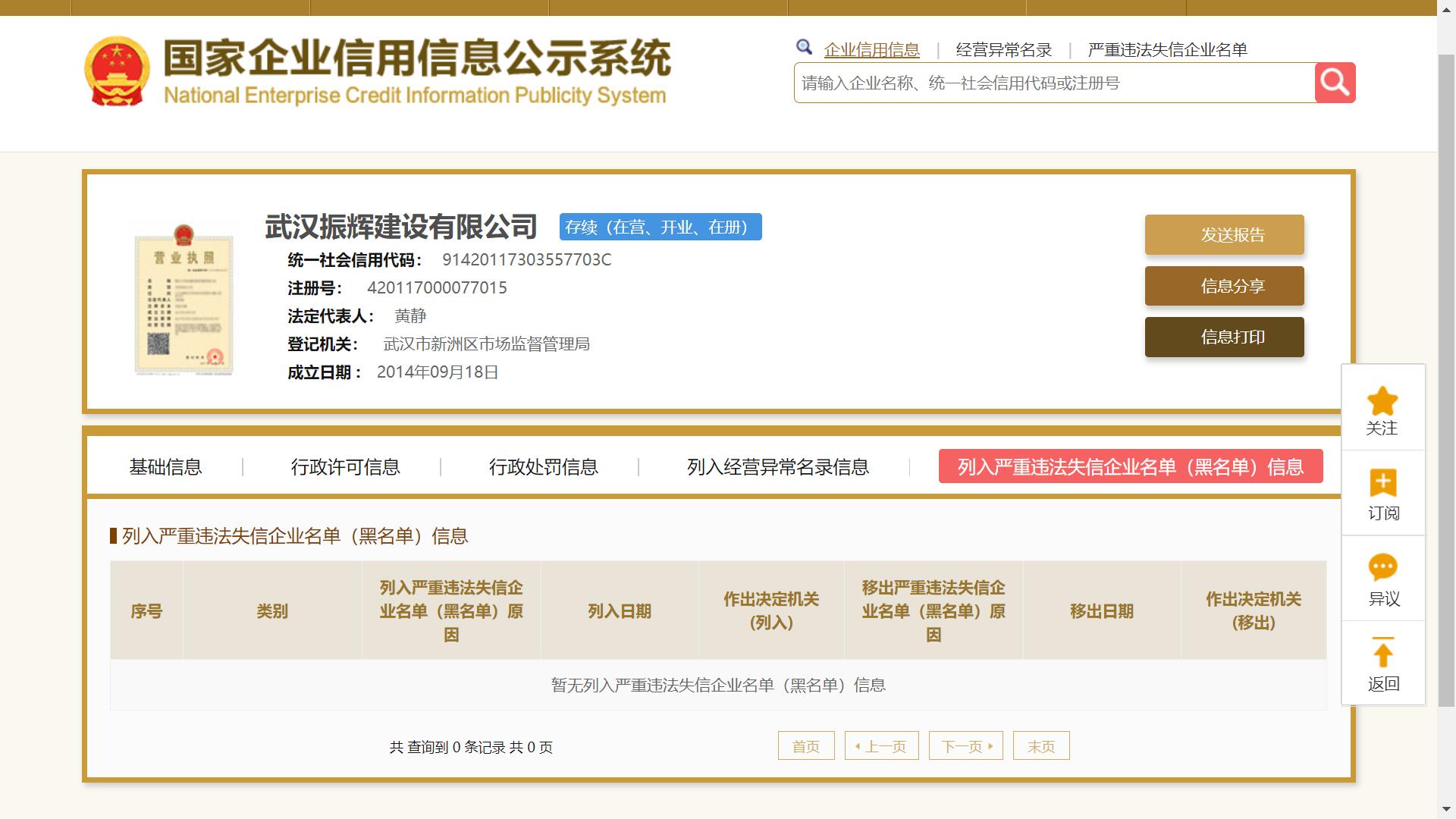The image size is (1456, 819).
Task: Click the 下一页 next page button
Action: coord(966,746)
